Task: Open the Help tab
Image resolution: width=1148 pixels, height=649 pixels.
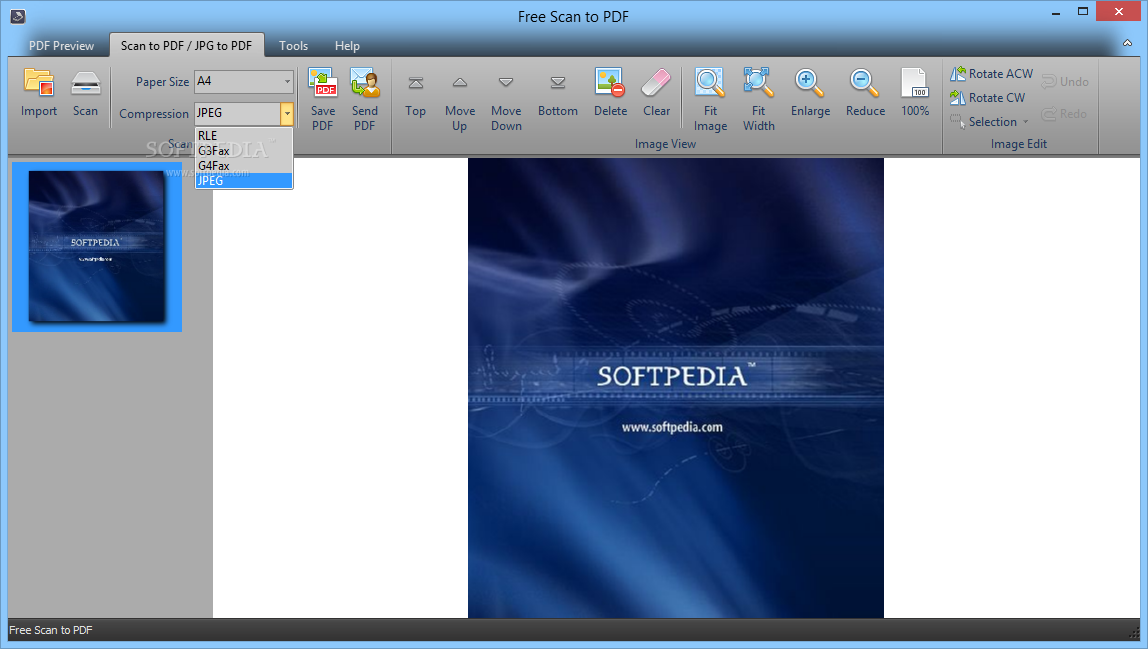Action: 347,45
